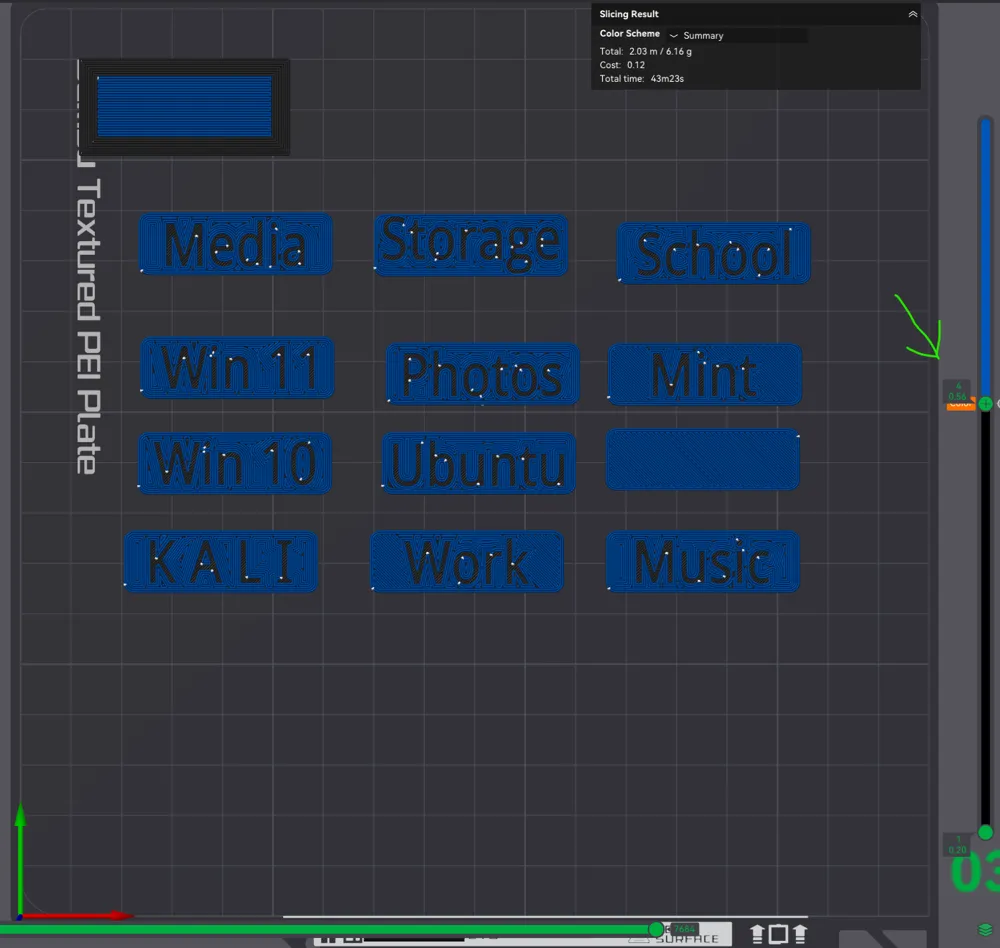Viewport: 1000px width, 948px height.
Task: Select the Win 10 label object
Action: 235,463
